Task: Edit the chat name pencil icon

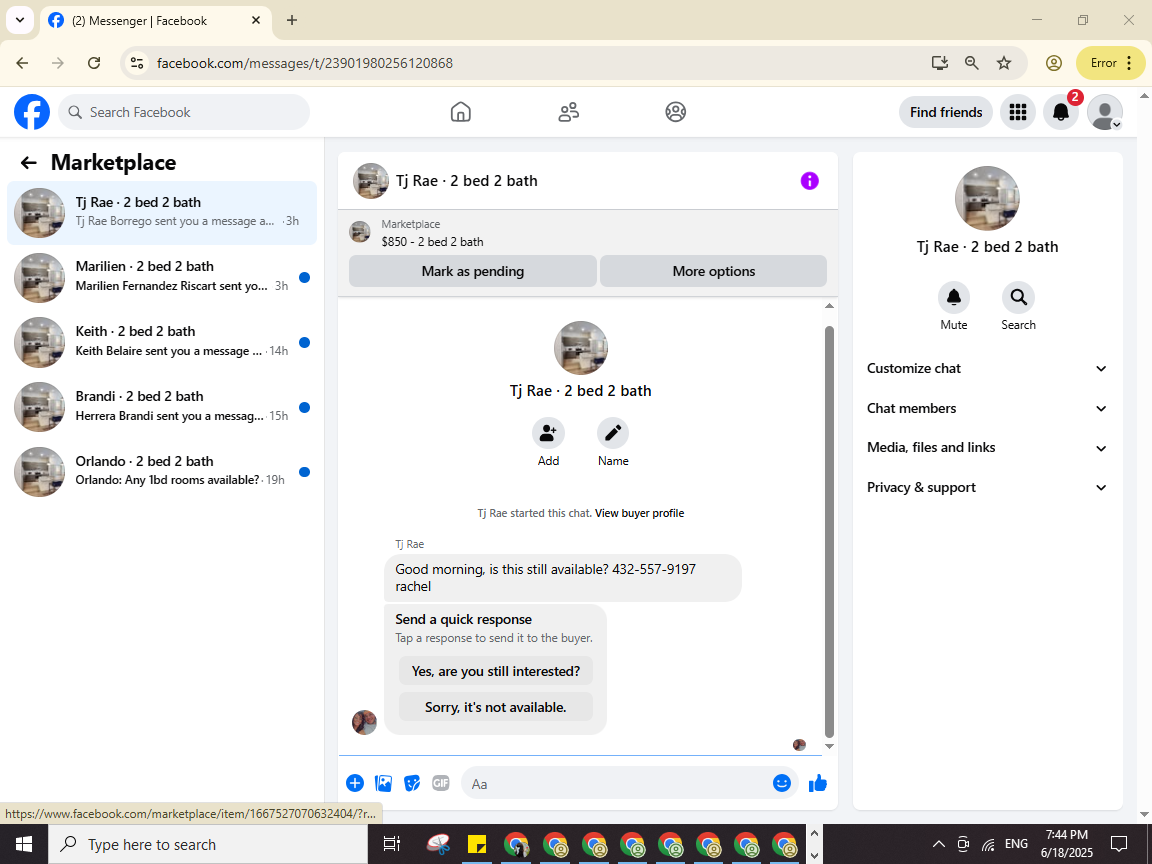Action: (x=613, y=433)
